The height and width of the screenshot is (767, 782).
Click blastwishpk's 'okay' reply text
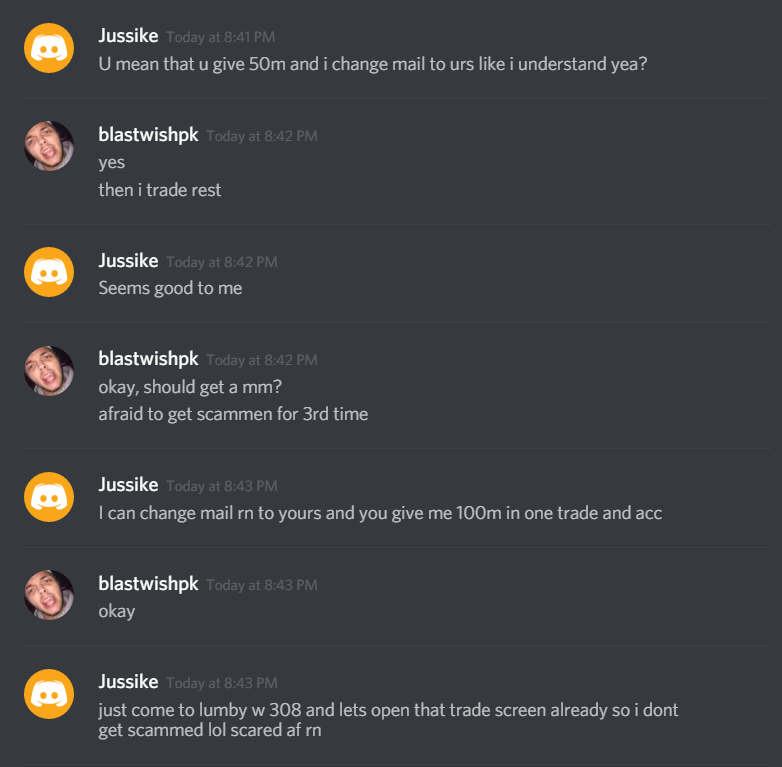117,612
